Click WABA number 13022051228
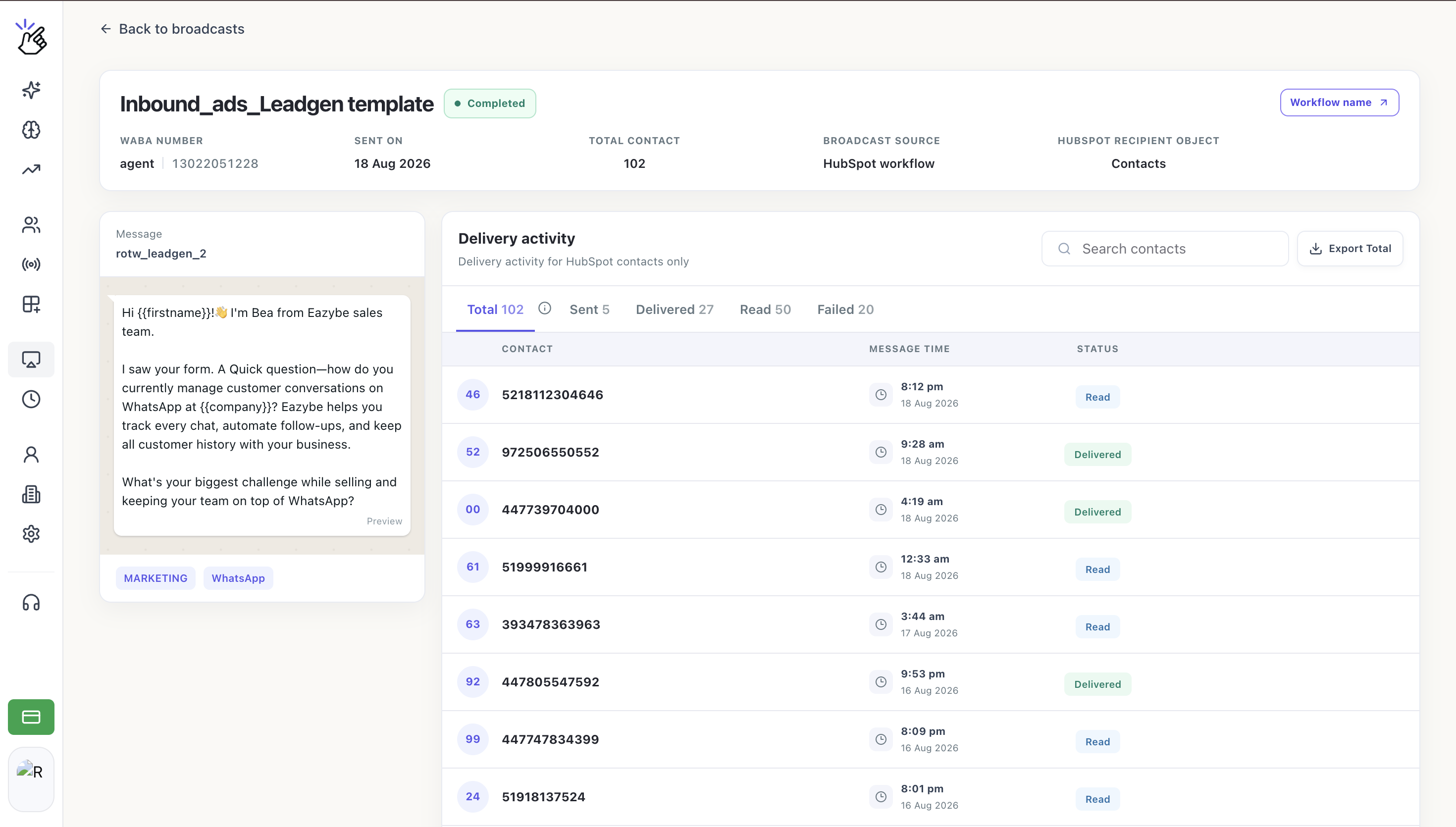Viewport: 1456px width, 827px height. [215, 163]
